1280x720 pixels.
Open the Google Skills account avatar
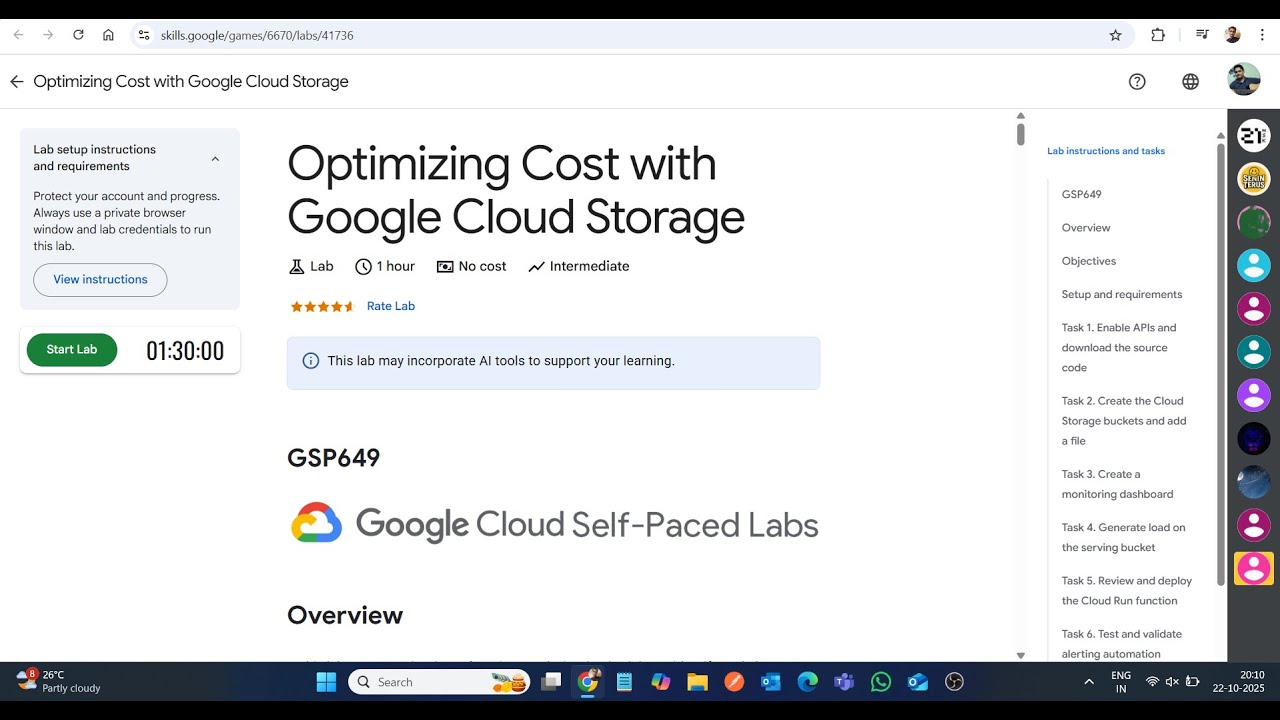click(x=1244, y=79)
